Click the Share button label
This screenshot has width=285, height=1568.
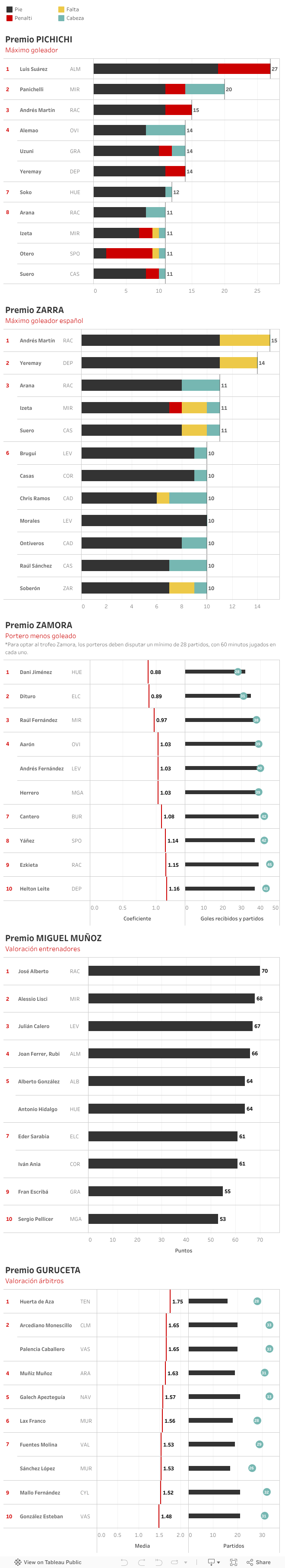pos(263,1562)
